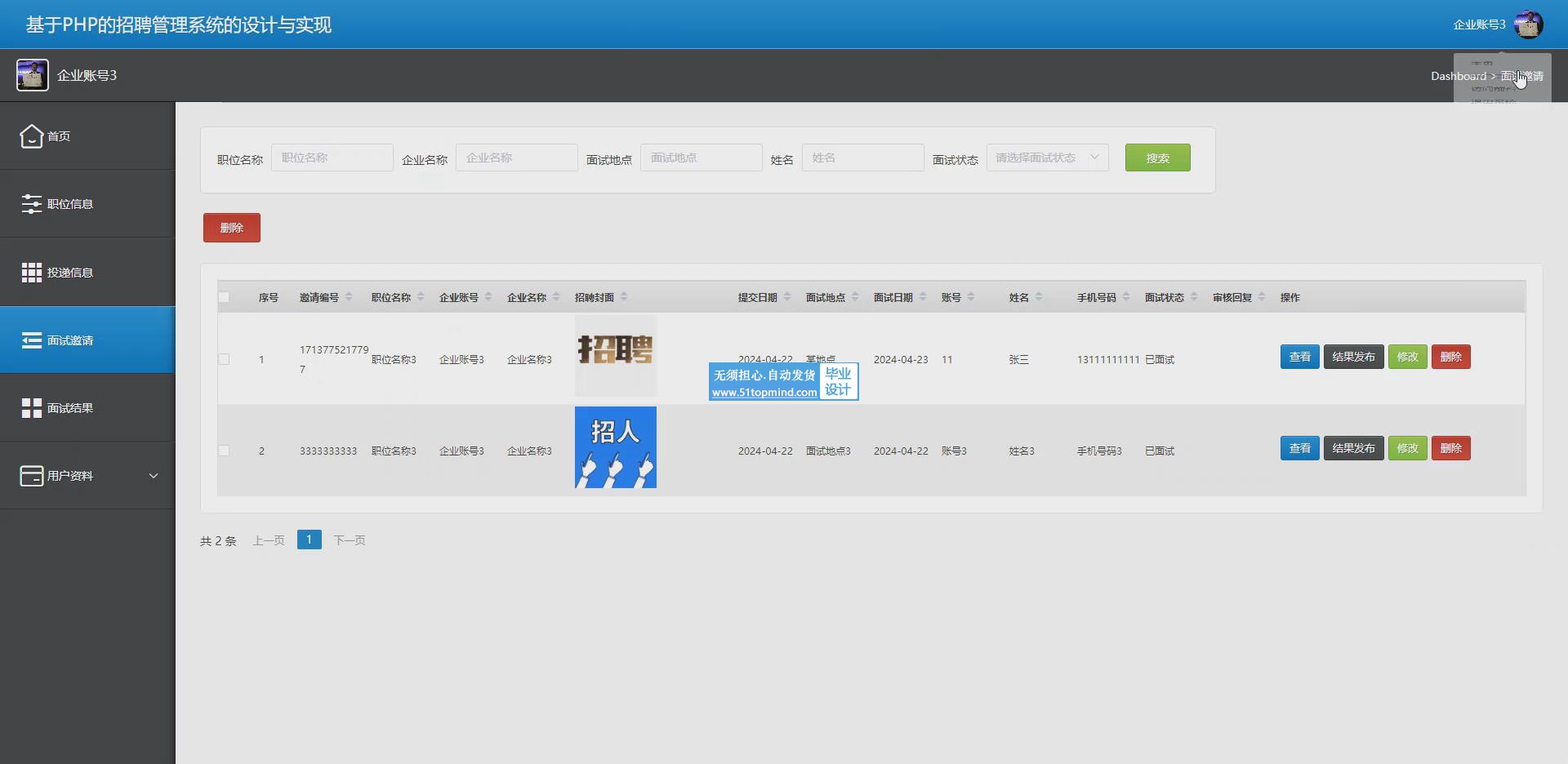
Task: Sort by 姓名 column arrows
Action: [x=1039, y=297]
